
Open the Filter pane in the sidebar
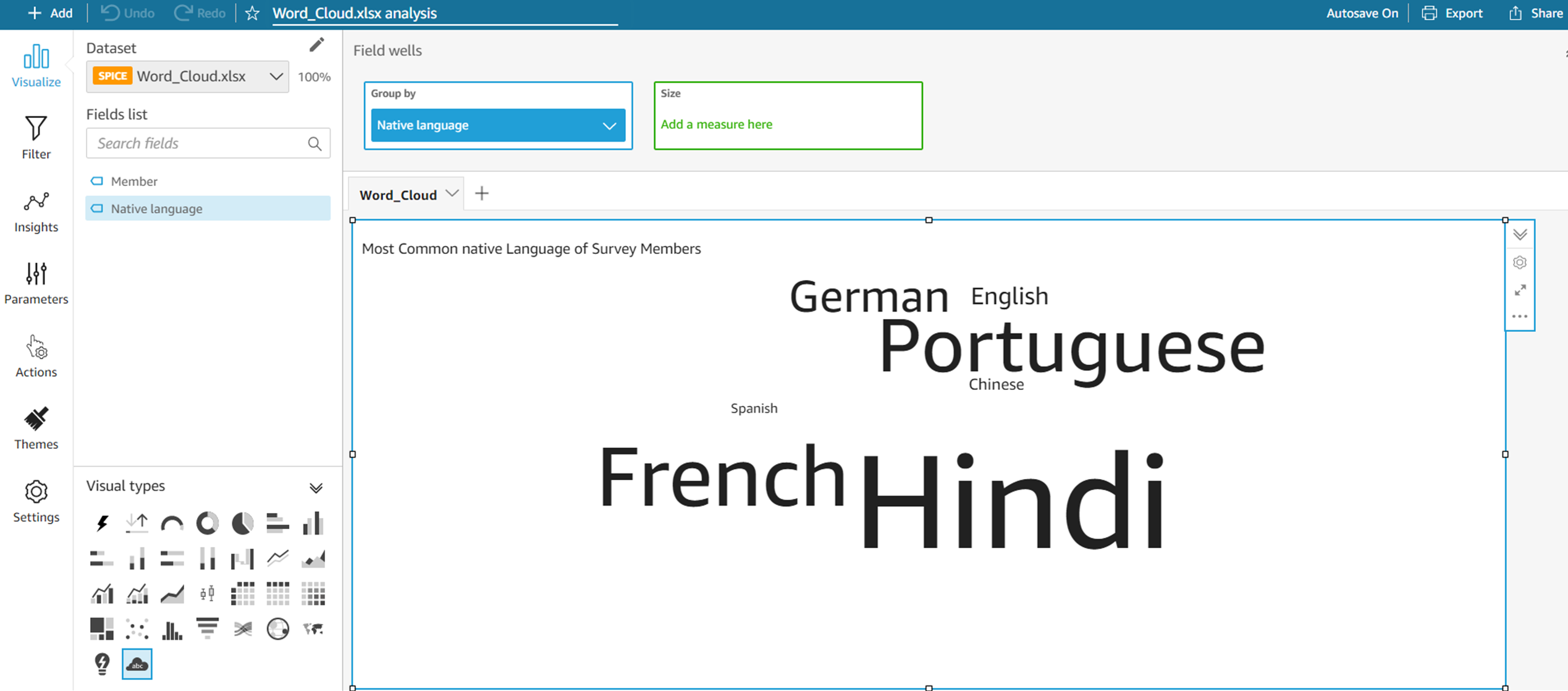pos(36,137)
